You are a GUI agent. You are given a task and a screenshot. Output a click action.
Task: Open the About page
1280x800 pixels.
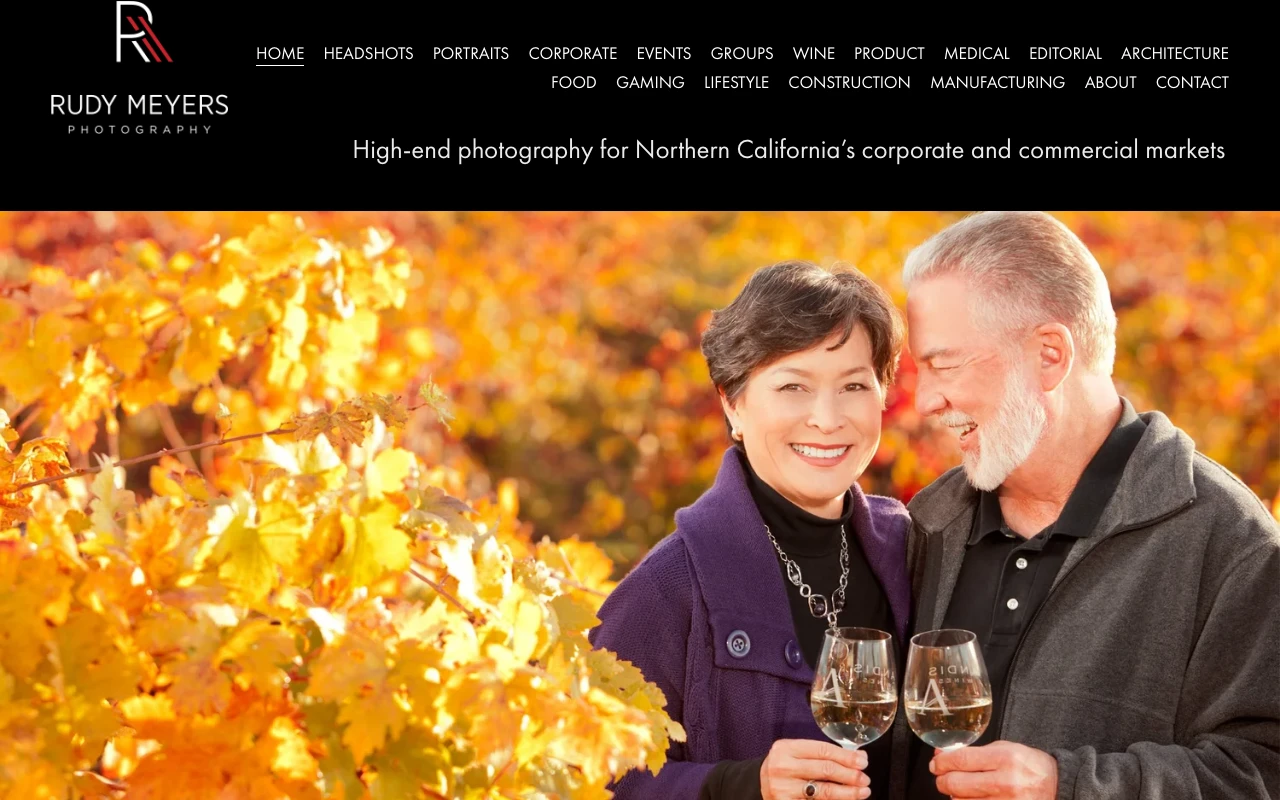[1111, 82]
